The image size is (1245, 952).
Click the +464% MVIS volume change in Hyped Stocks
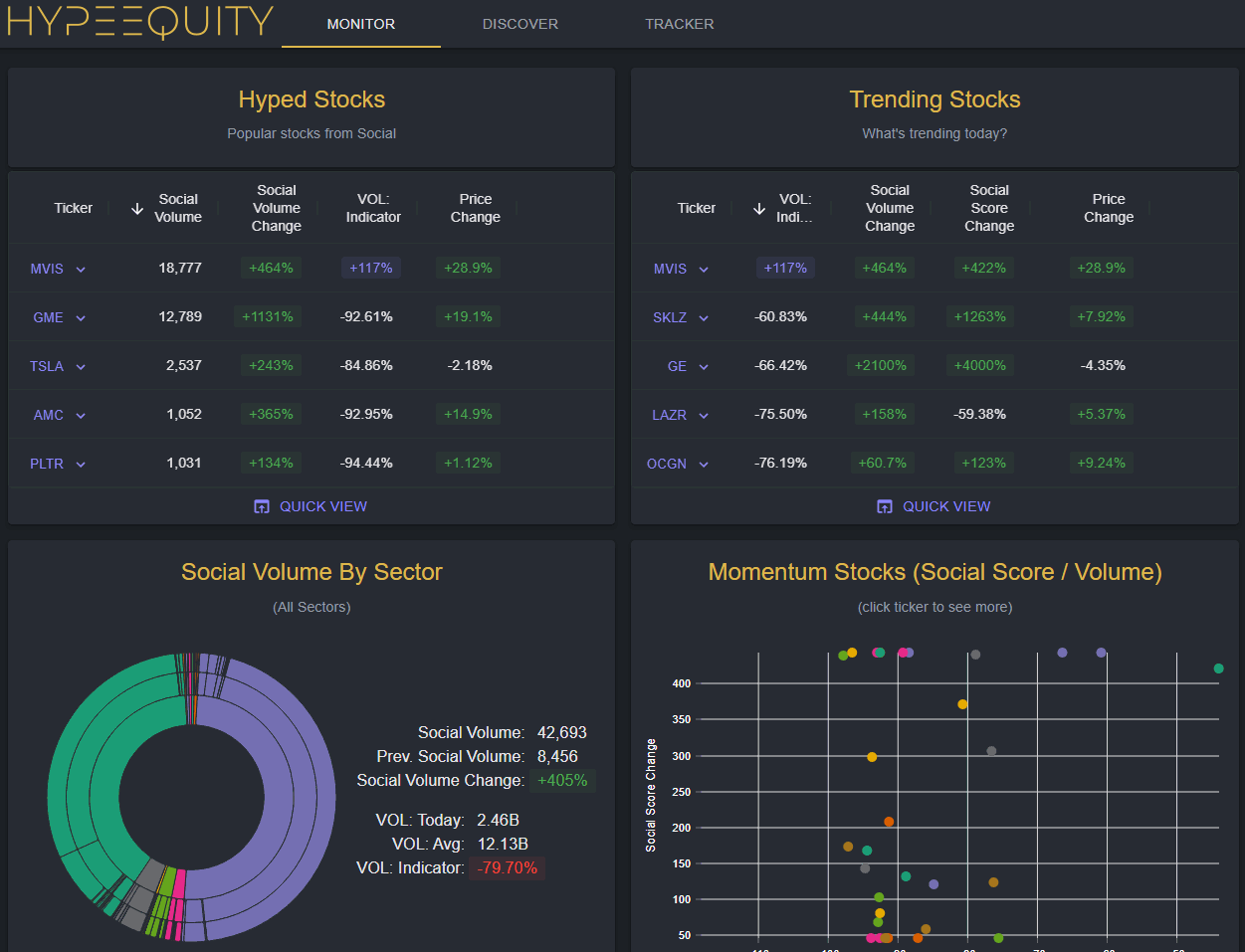pyautogui.click(x=271, y=268)
